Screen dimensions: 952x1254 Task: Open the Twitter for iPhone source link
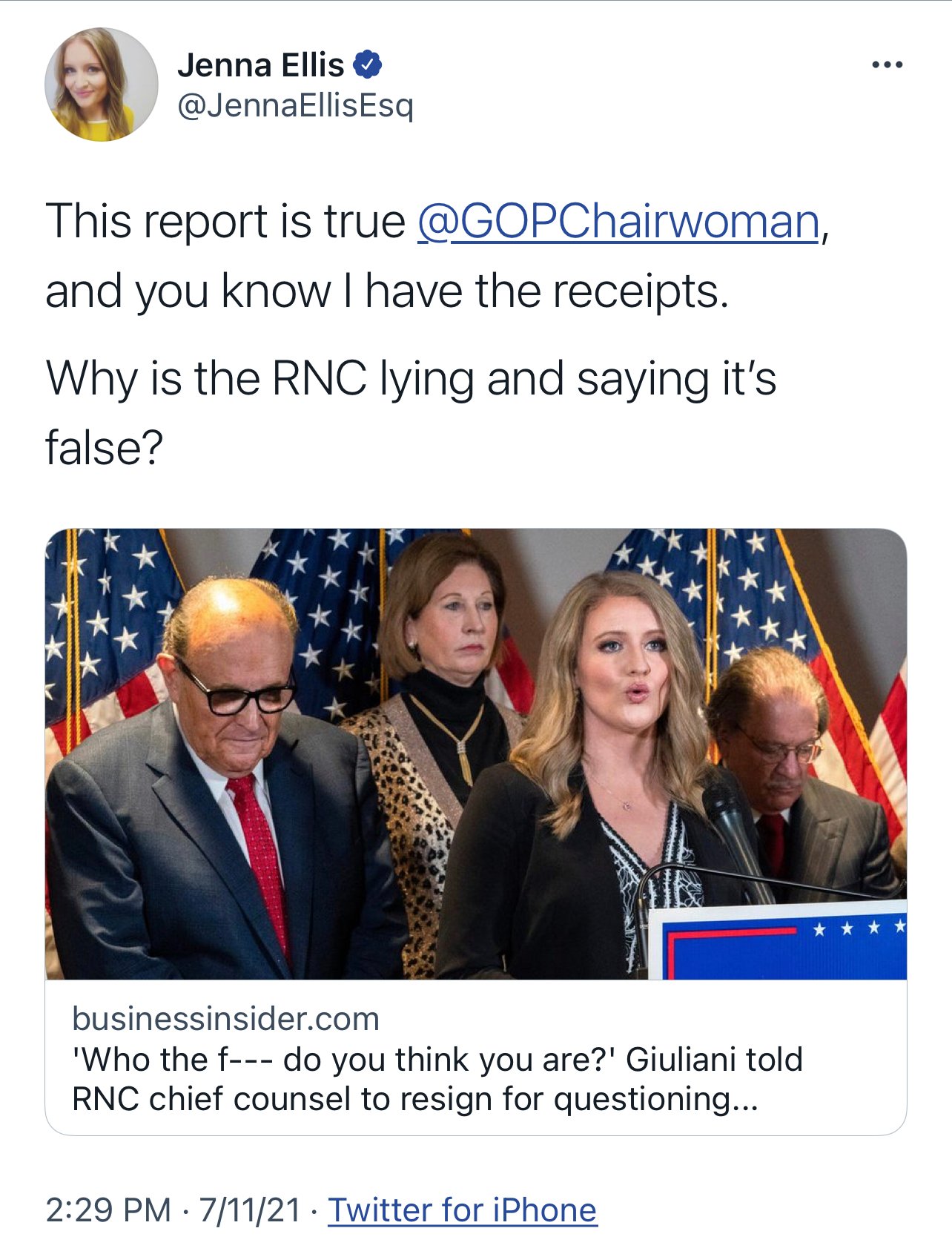pyautogui.click(x=462, y=1210)
